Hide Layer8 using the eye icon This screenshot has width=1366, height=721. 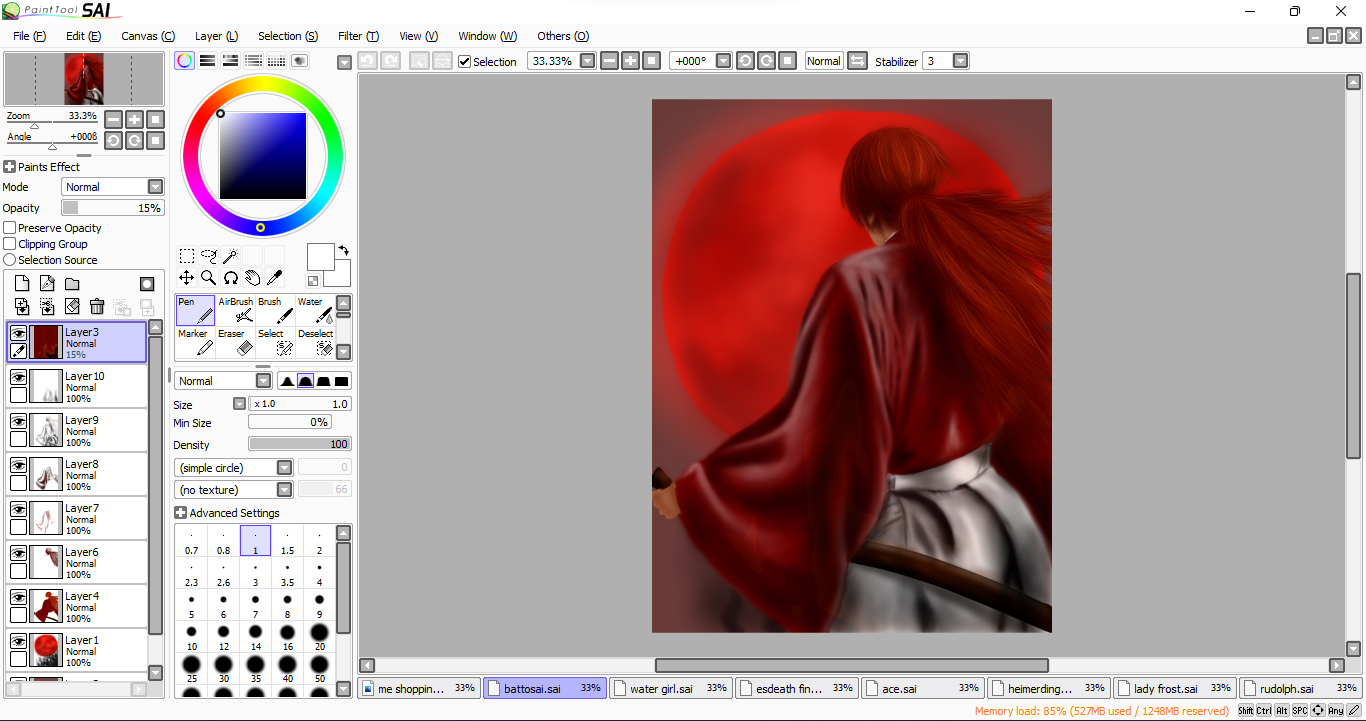pyautogui.click(x=18, y=466)
